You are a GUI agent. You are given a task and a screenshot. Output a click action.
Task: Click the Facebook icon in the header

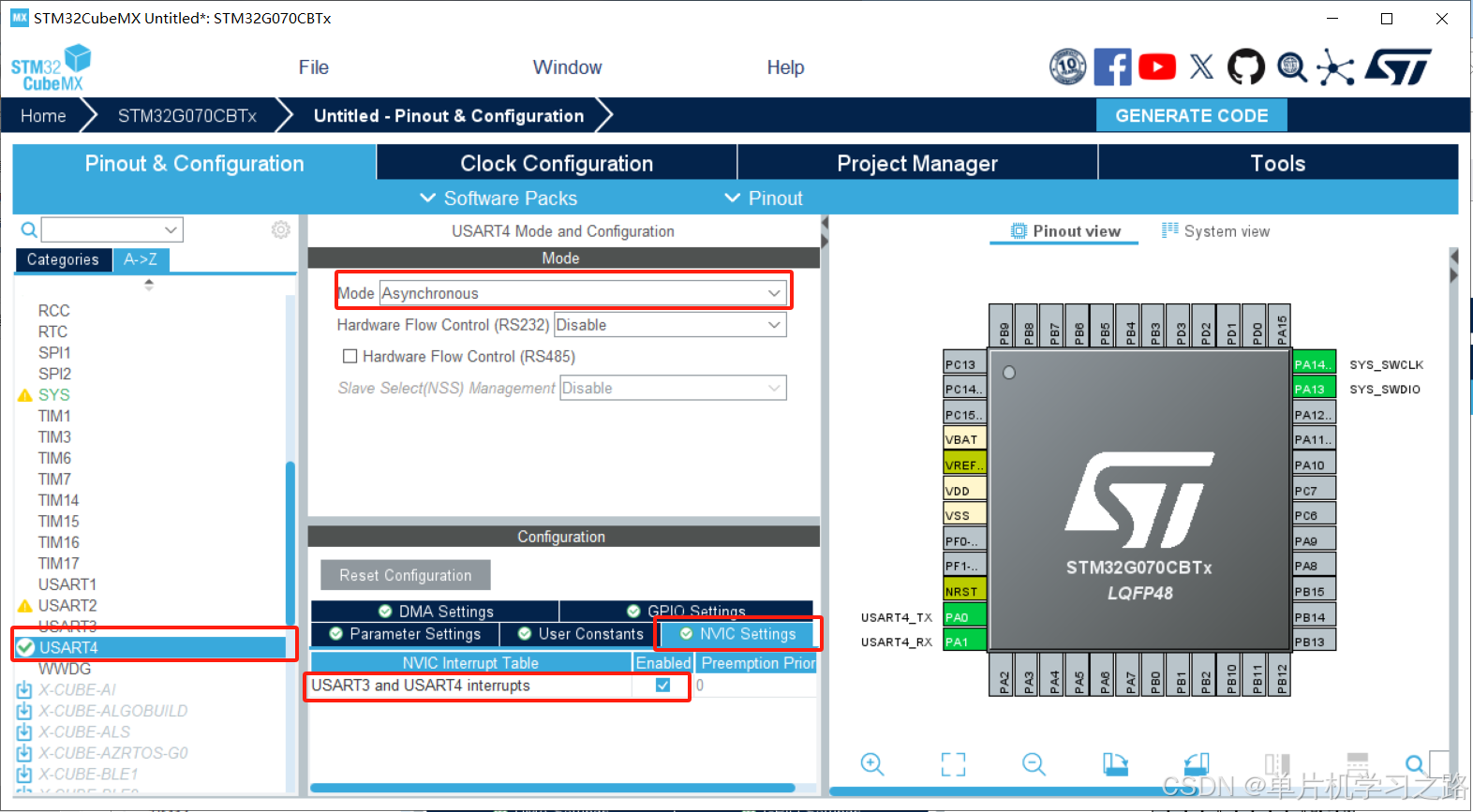point(1112,67)
